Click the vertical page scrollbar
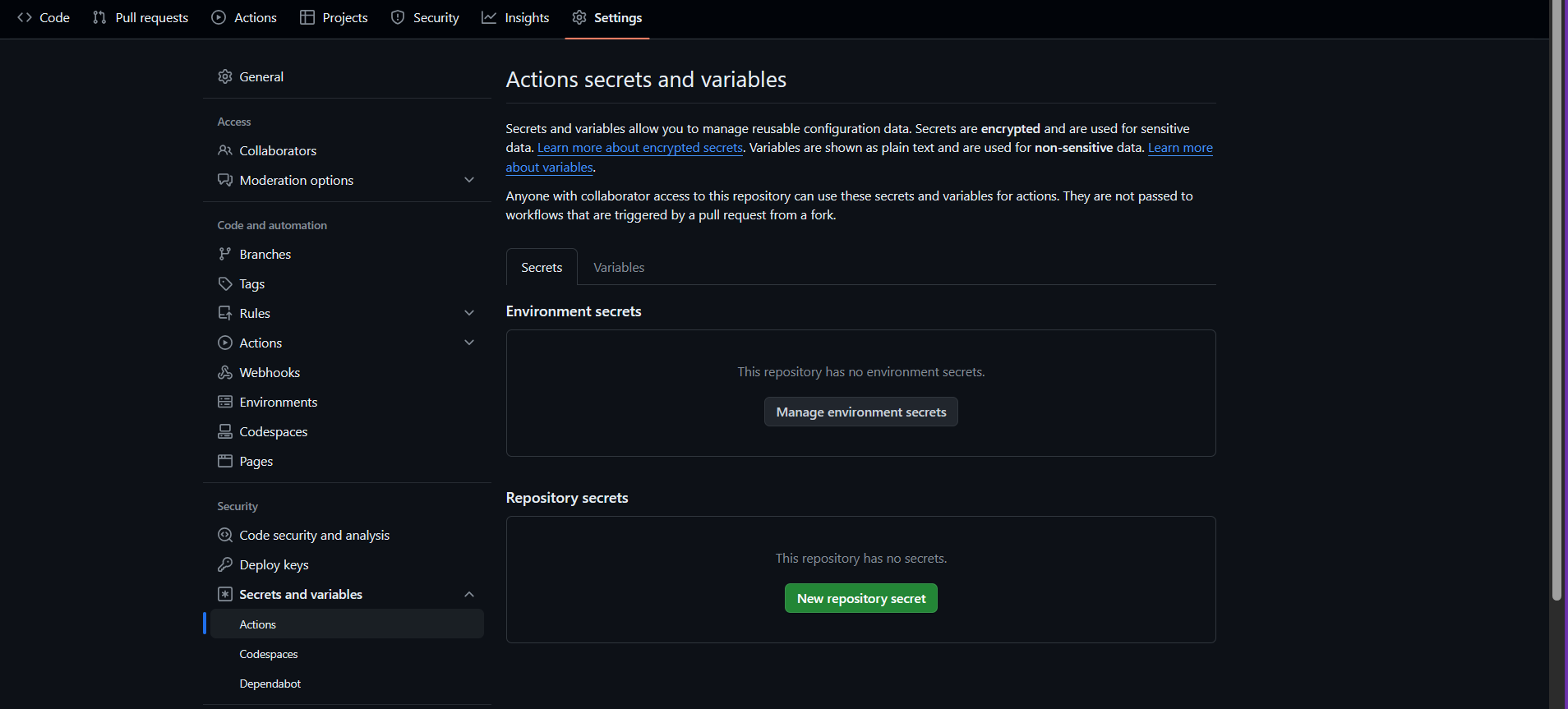Viewport: 1568px width, 709px height. tap(1556, 329)
